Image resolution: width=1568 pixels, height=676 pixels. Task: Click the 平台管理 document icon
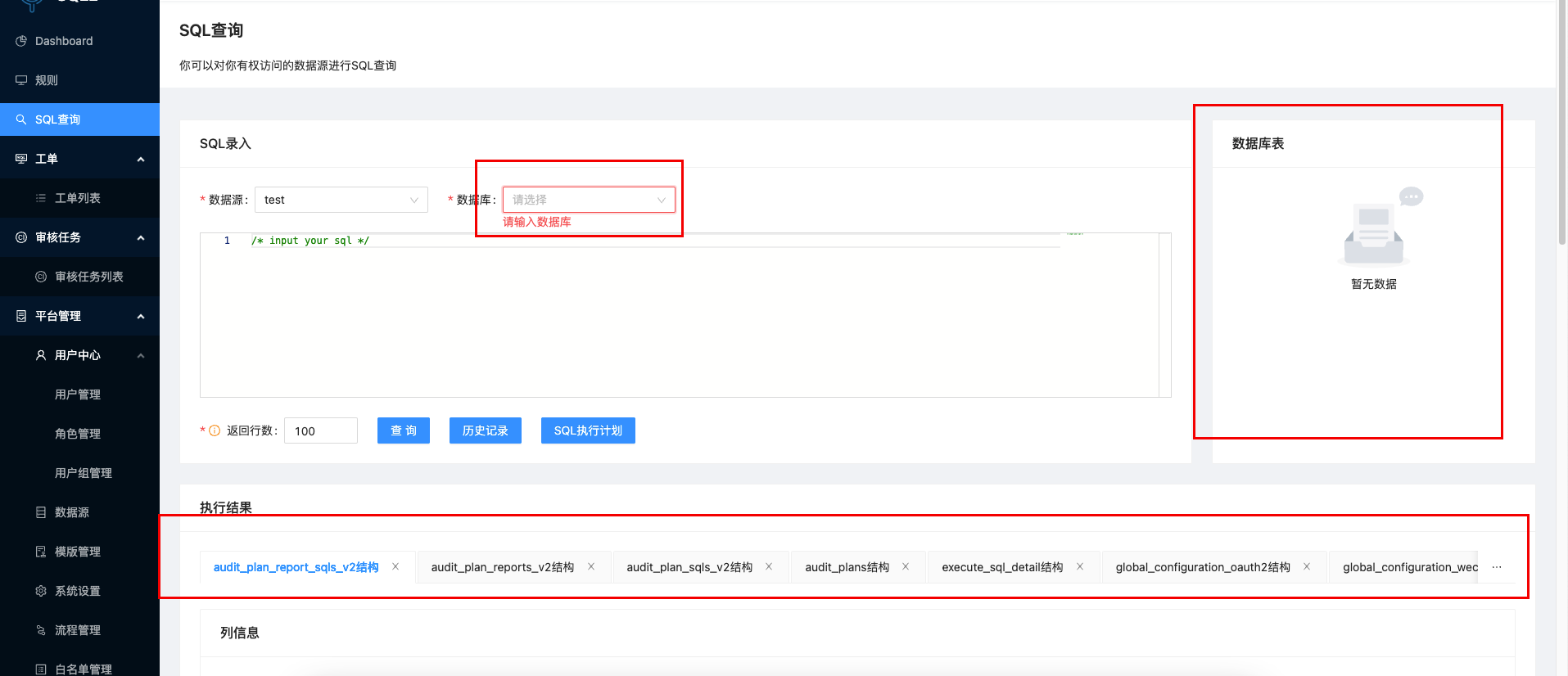(x=21, y=316)
